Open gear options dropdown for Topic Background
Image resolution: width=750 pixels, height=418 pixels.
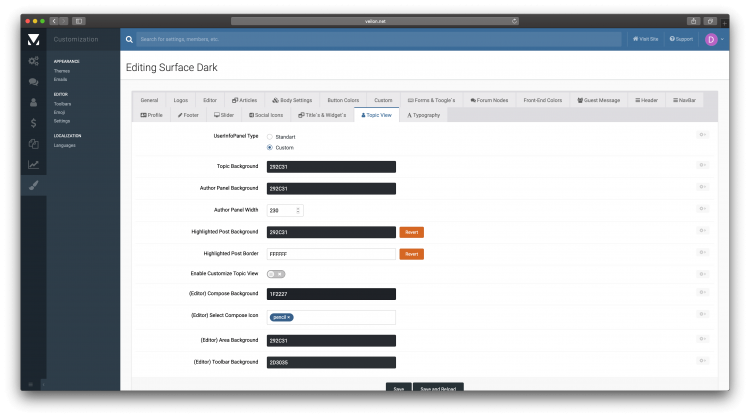point(703,166)
